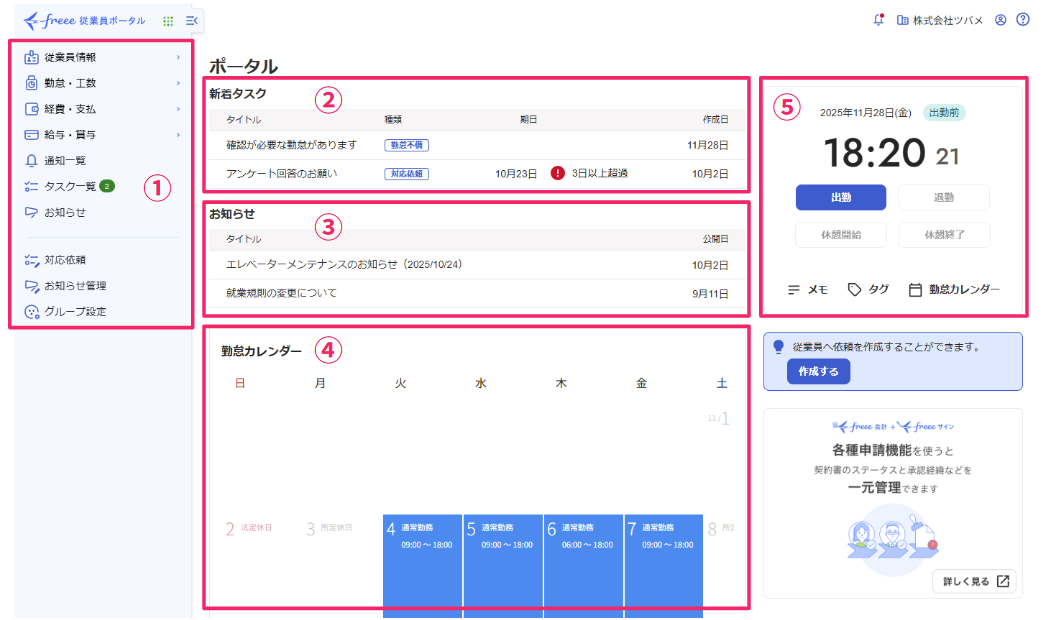Collapse the sidebar with the toggle icon
The height and width of the screenshot is (620, 1043).
(190, 19)
